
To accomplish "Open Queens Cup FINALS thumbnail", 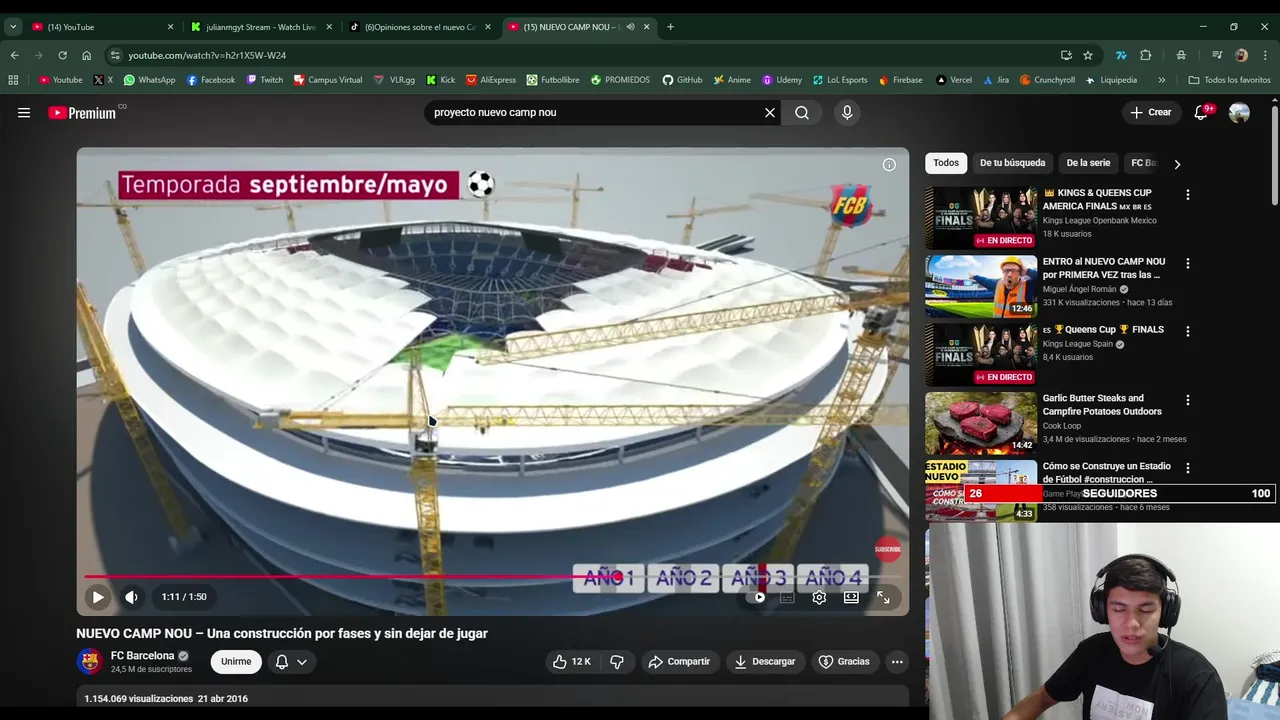I will pyautogui.click(x=981, y=354).
